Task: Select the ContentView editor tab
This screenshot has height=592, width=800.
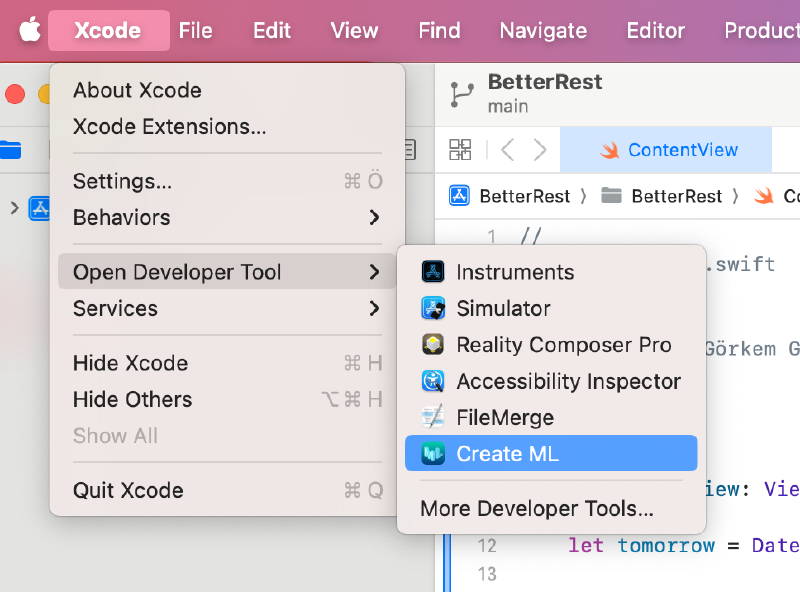Action: point(666,150)
